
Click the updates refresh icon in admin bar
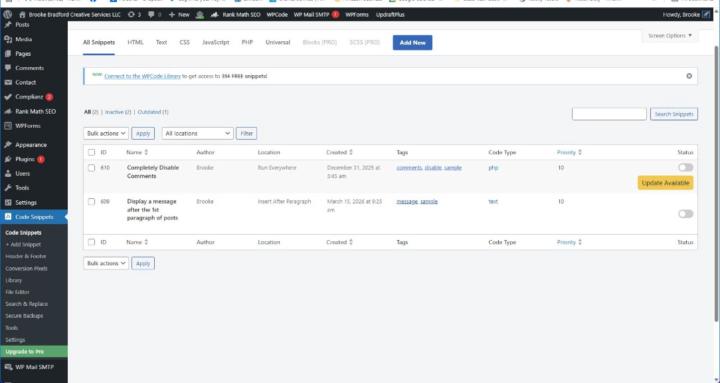pyautogui.click(x=131, y=15)
